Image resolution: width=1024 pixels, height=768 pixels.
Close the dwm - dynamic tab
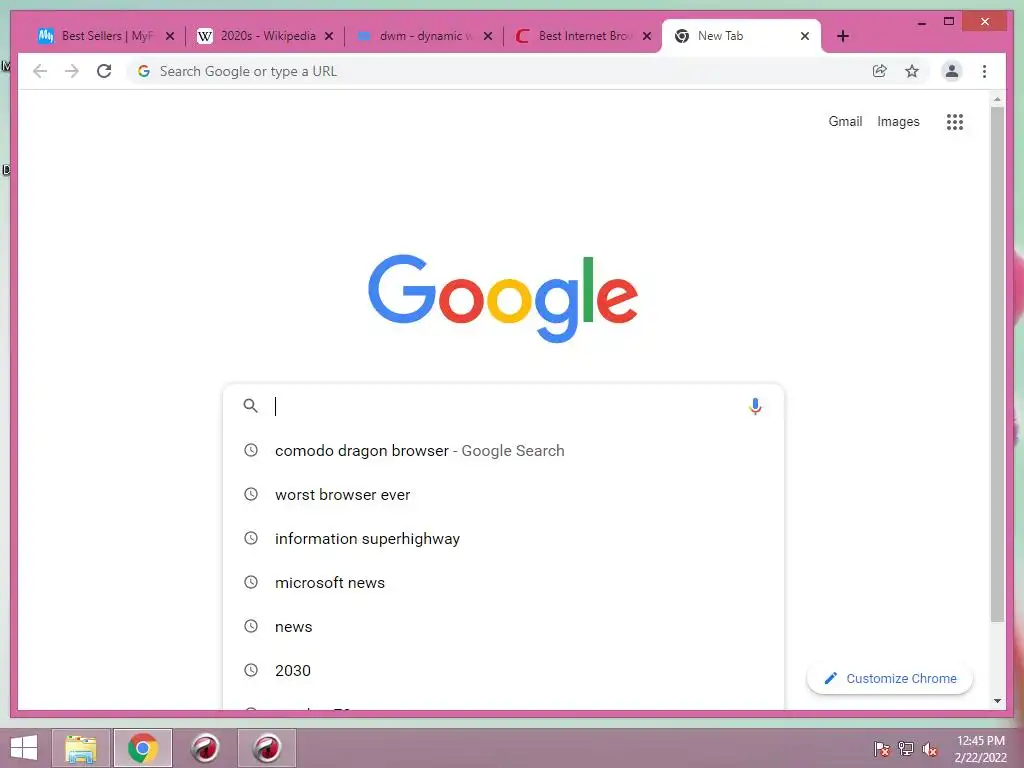pyautogui.click(x=488, y=36)
